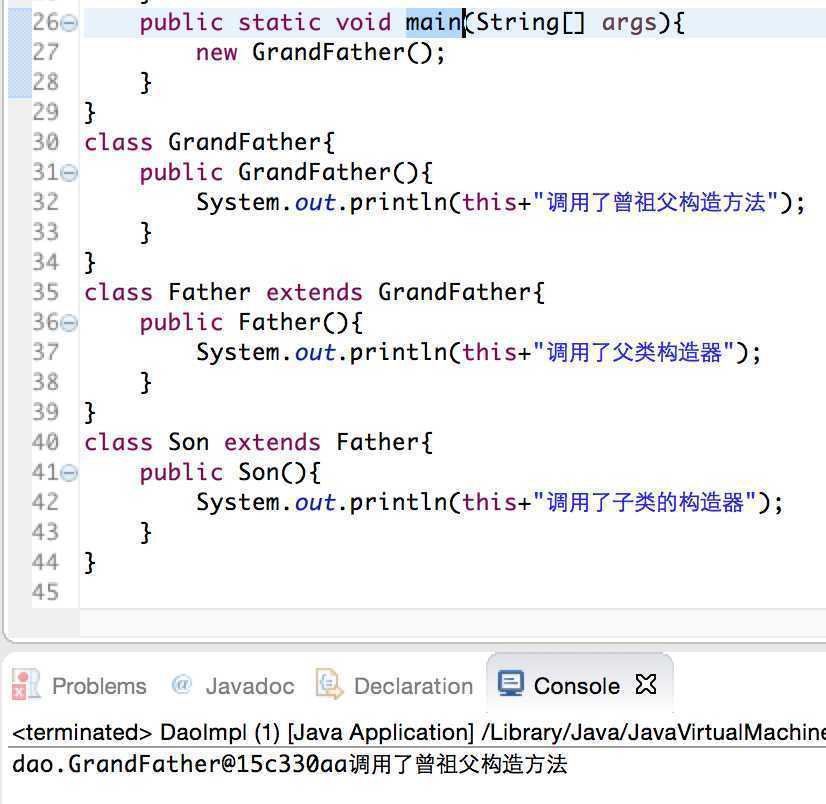Click console output dao.GrandFather@15c330aa line

tap(290, 764)
